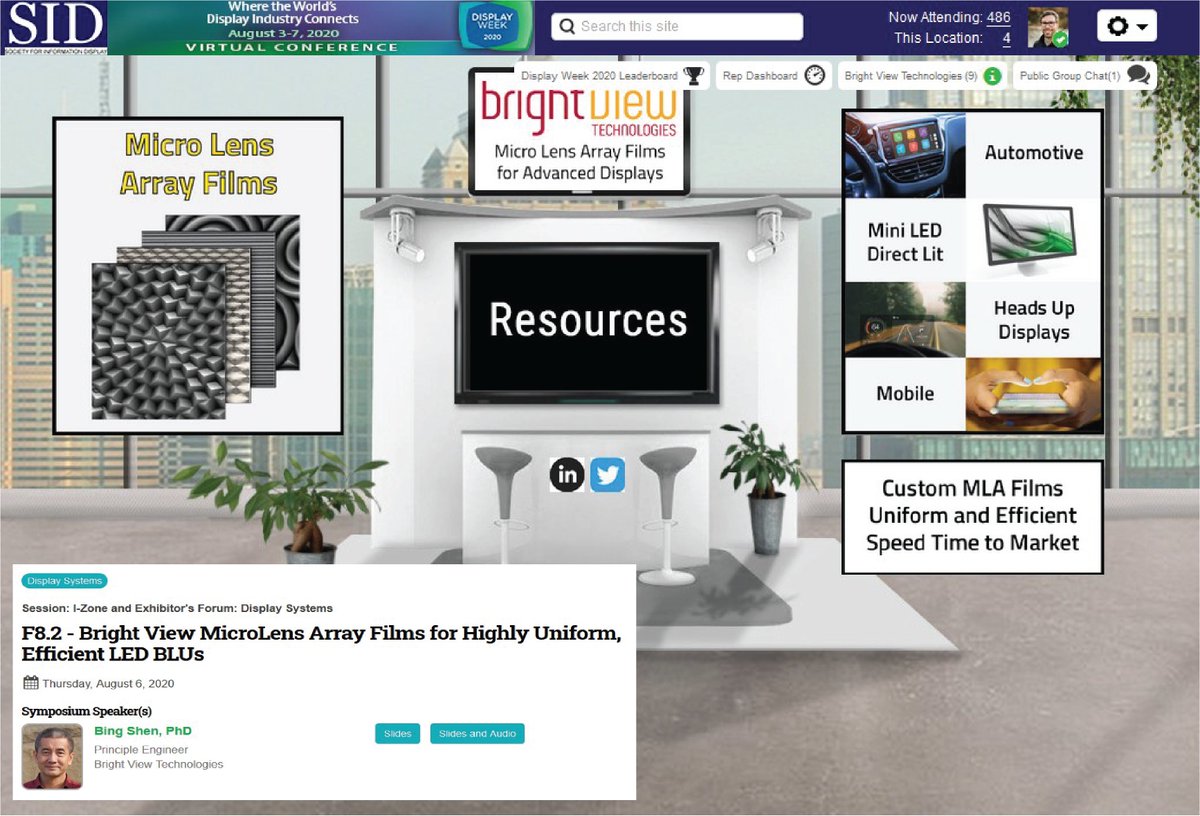Click the Slides and Audio button
The height and width of the screenshot is (816, 1200).
pos(477,734)
